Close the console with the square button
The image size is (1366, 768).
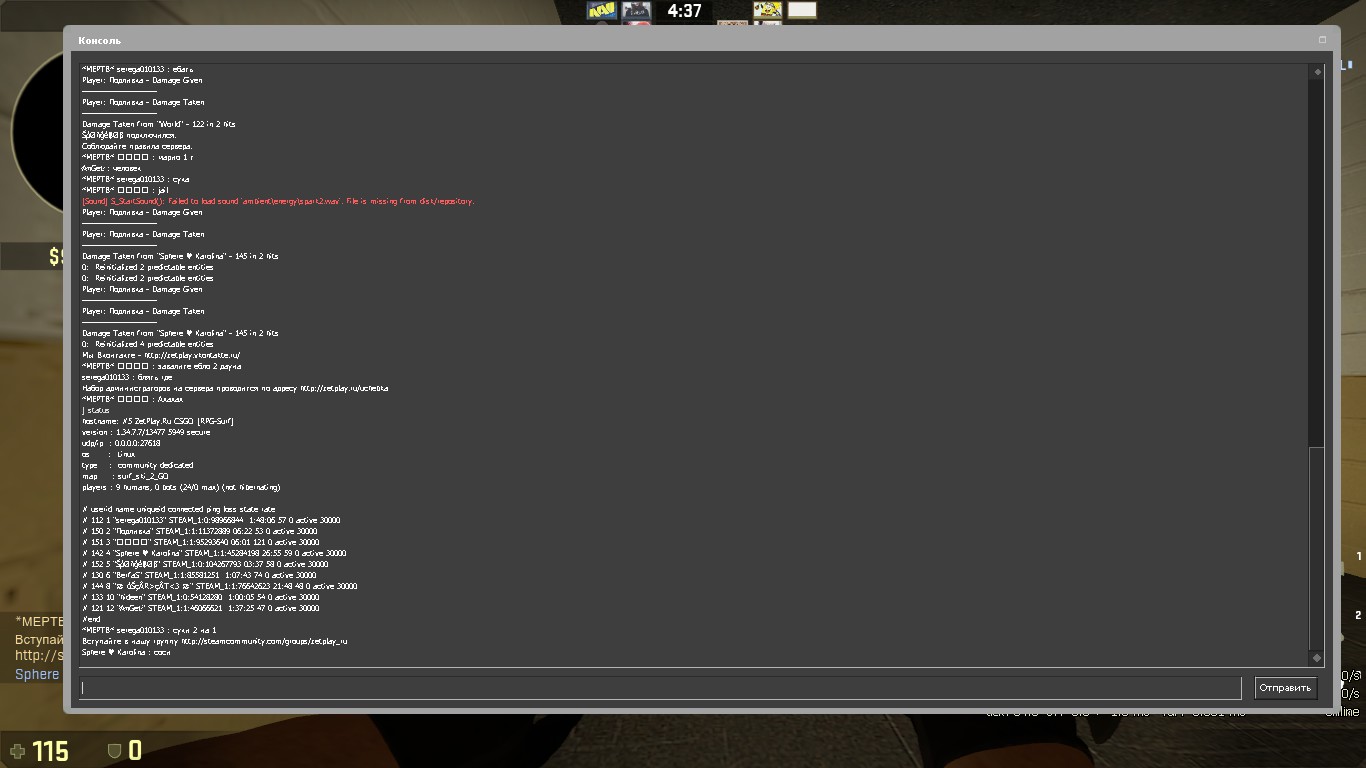click(x=1322, y=40)
